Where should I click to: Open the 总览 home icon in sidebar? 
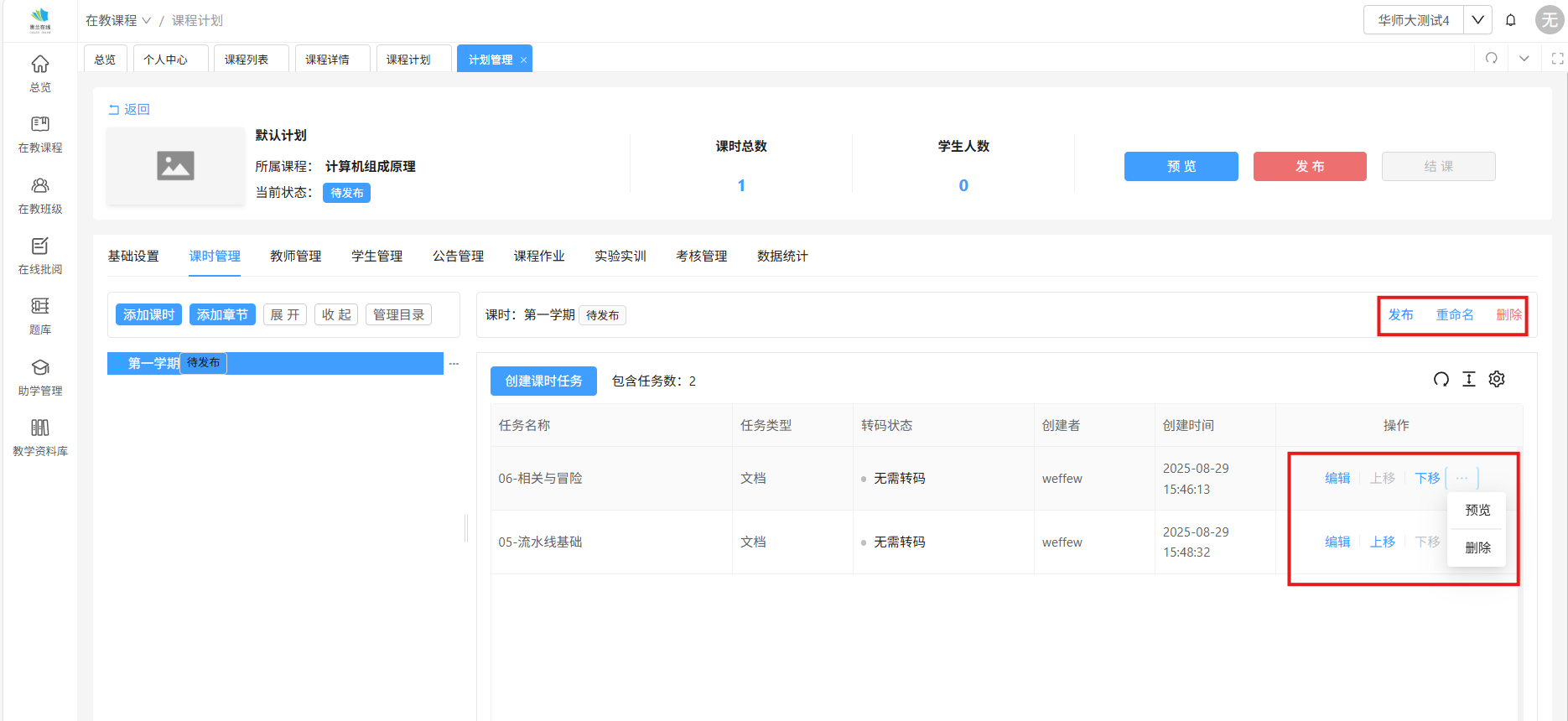point(39,65)
